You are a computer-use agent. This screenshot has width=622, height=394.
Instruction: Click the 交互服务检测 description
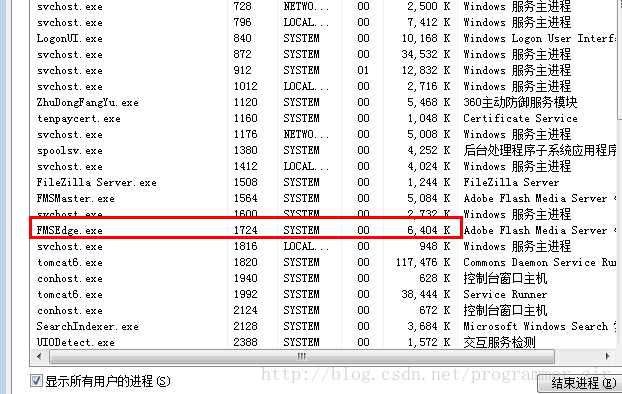[x=499, y=342]
